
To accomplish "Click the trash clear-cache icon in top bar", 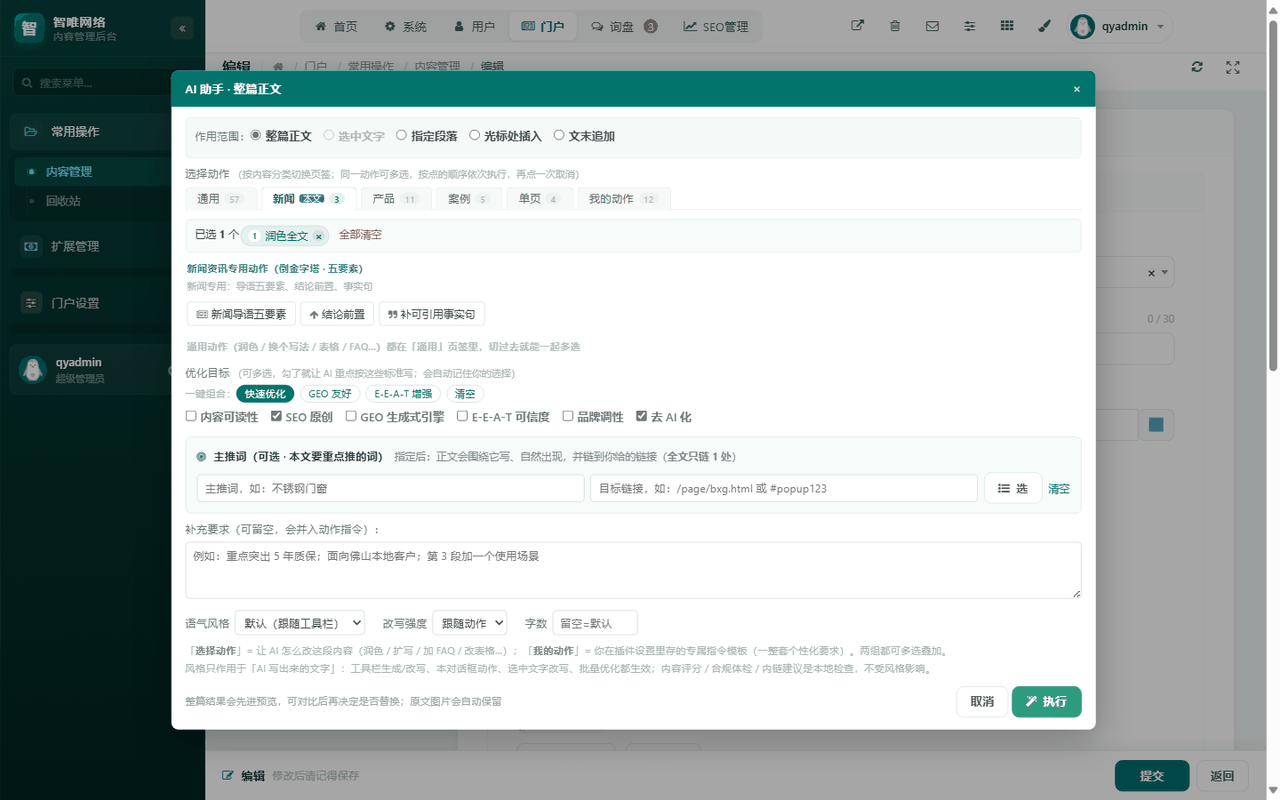I will coord(895,27).
